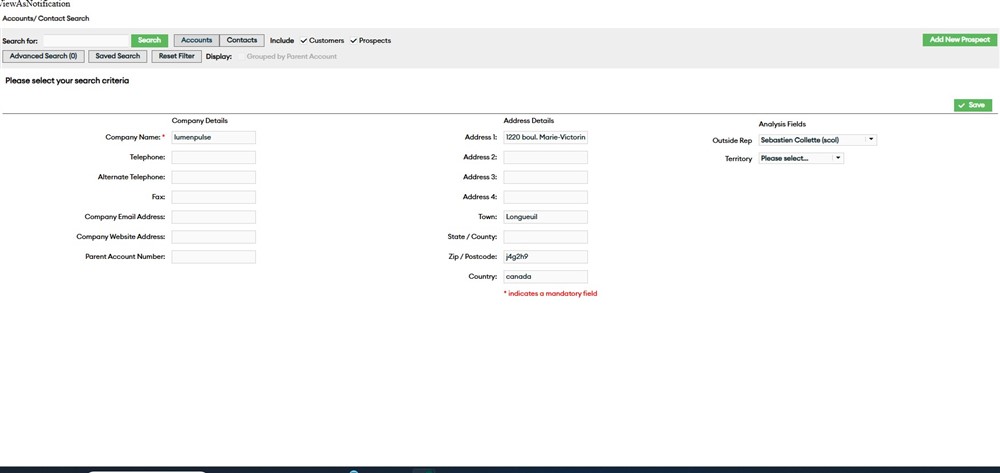Screen dimensions: 1000x473
Task: Select the Company Email Address field
Action: pos(213,217)
